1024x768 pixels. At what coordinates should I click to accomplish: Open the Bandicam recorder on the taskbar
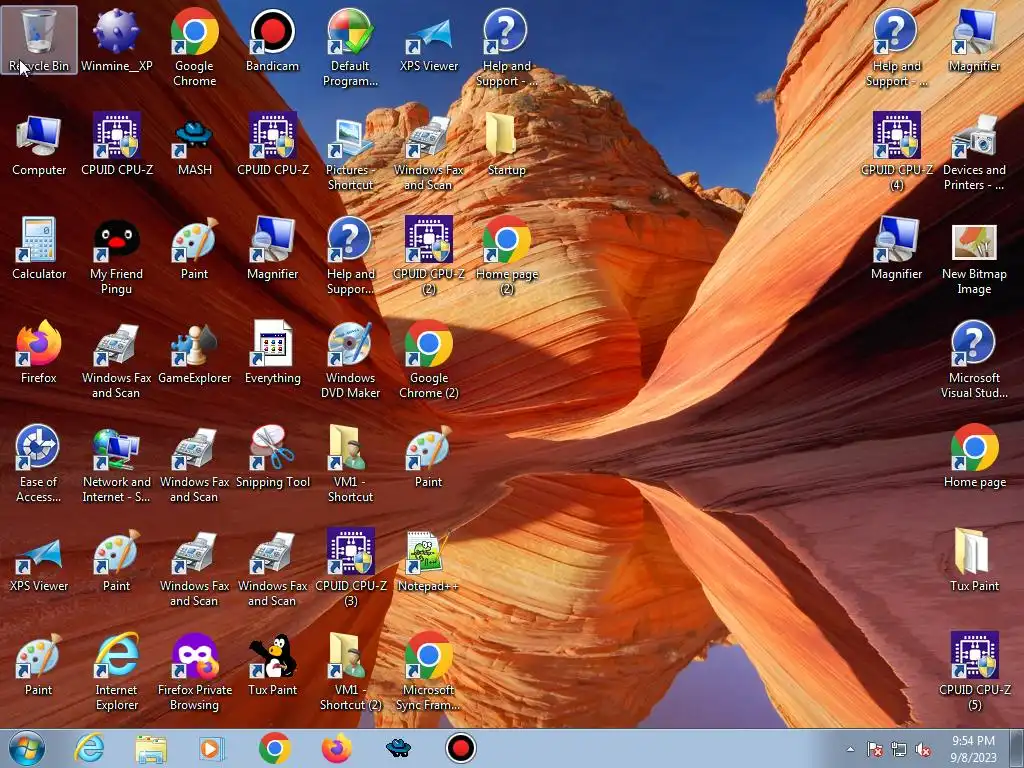pyautogui.click(x=460, y=748)
